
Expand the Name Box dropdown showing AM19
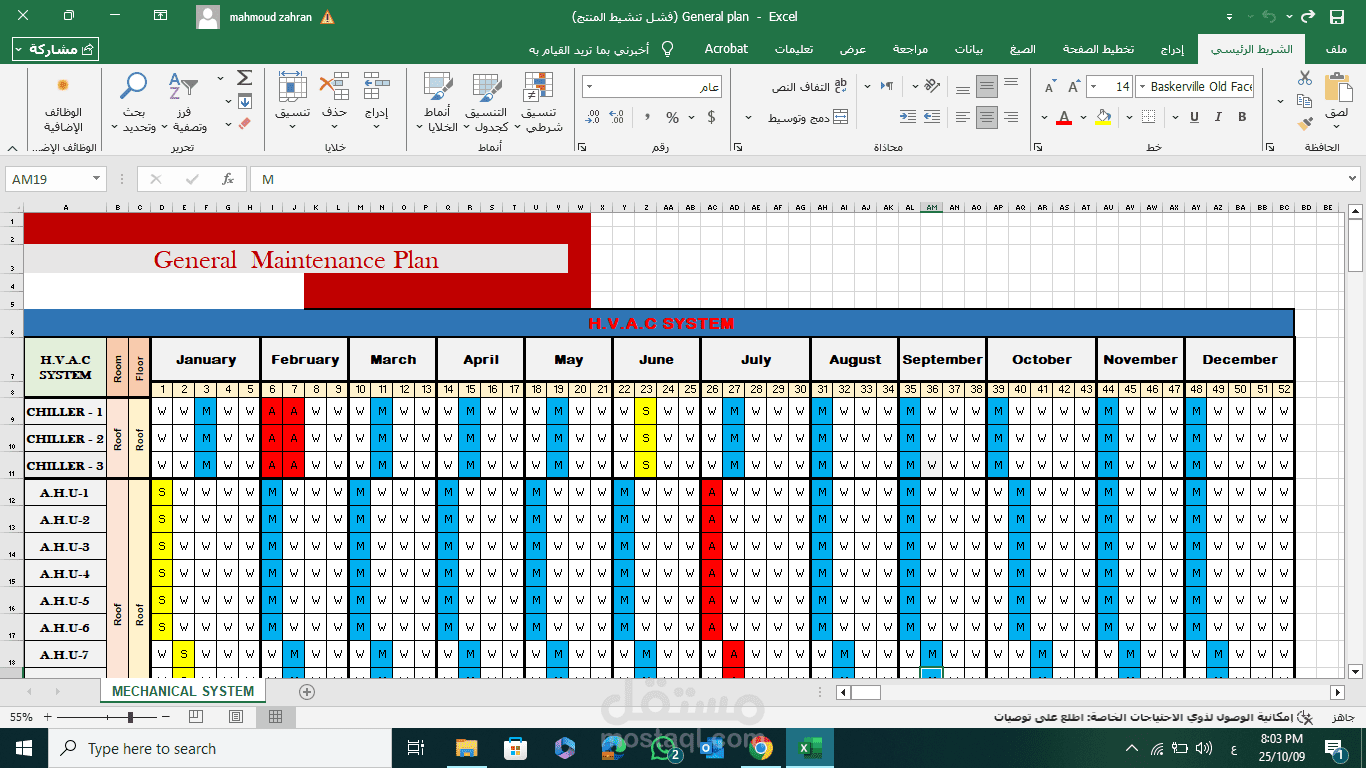[x=97, y=179]
